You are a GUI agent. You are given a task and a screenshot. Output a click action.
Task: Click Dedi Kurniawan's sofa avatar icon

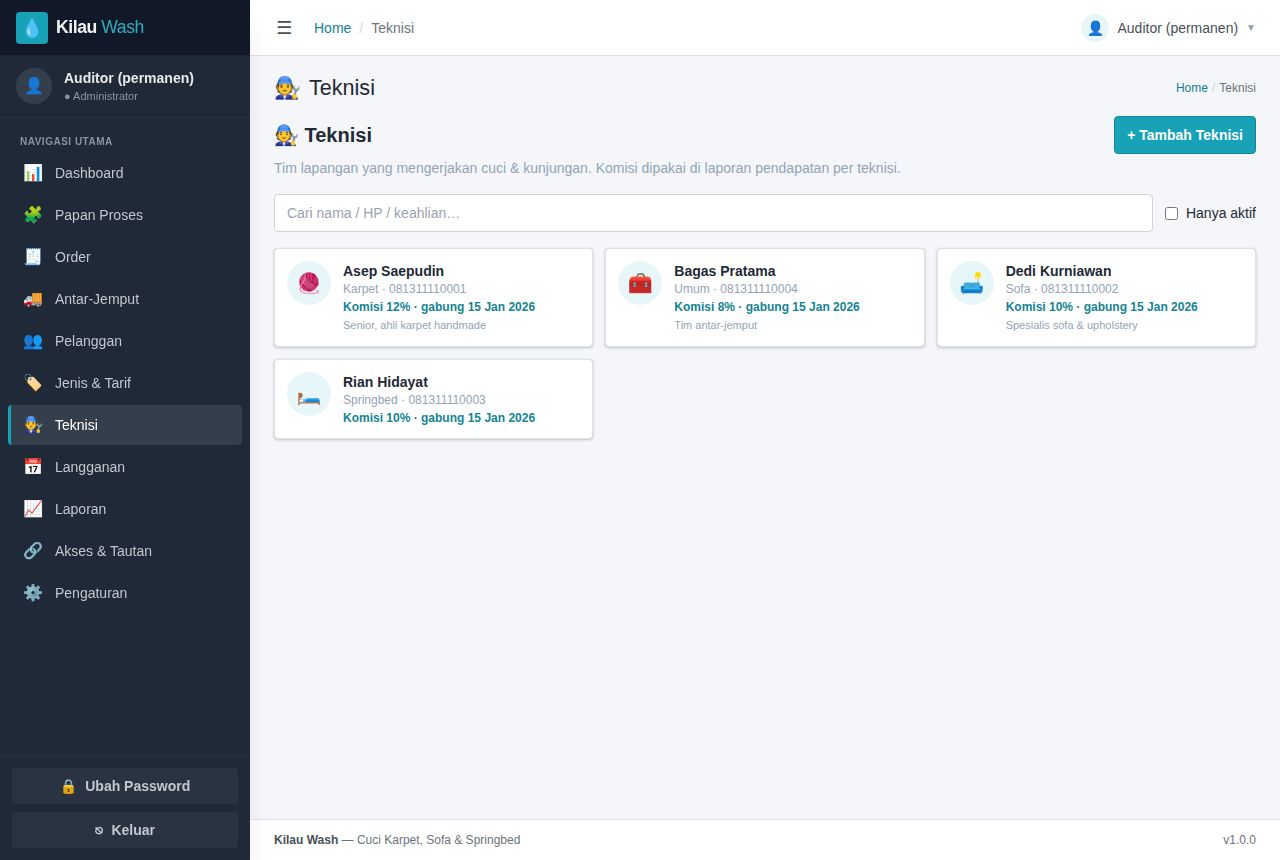tap(972, 283)
